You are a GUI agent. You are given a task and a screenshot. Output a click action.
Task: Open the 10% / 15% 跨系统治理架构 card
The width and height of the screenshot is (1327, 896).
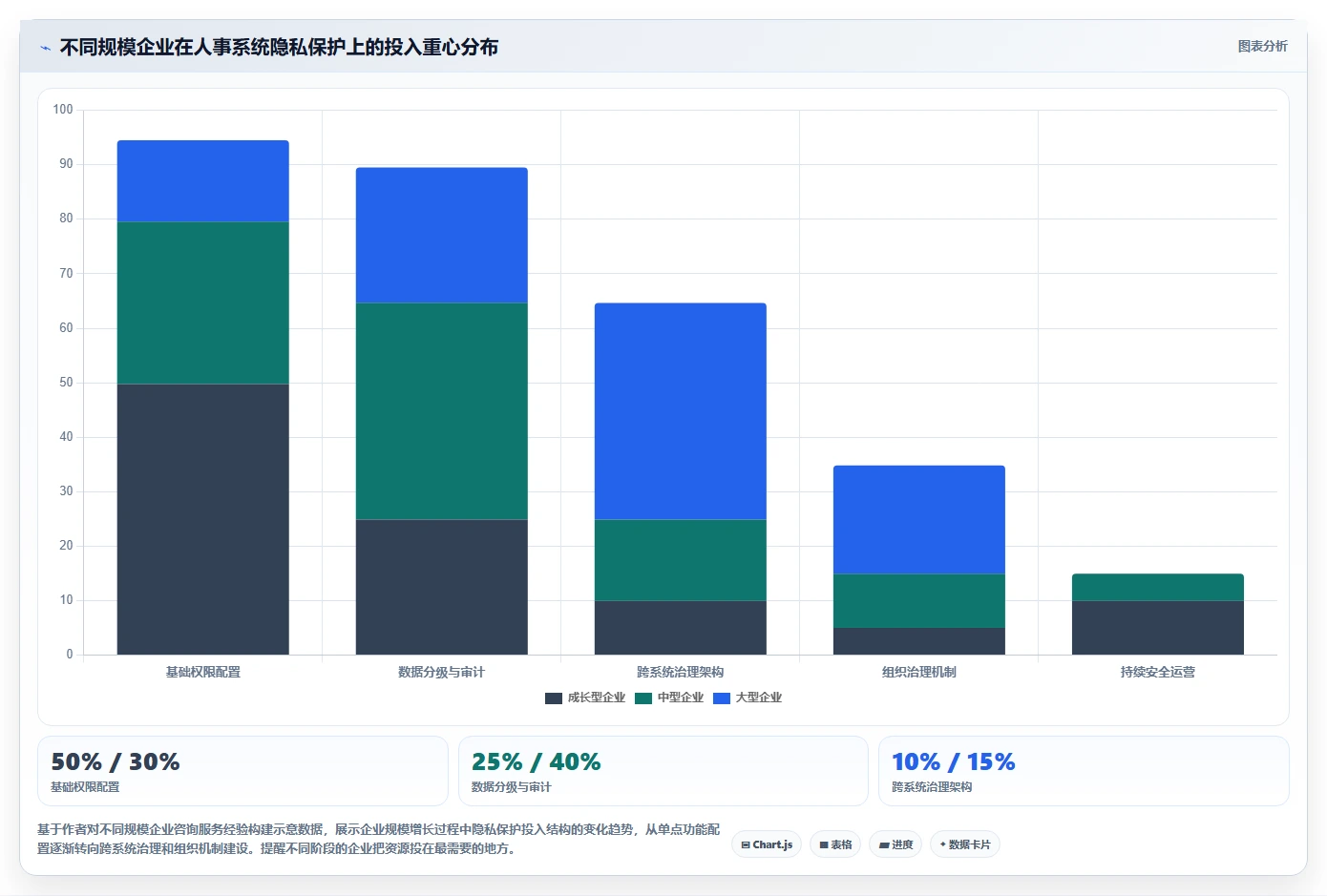1084,771
